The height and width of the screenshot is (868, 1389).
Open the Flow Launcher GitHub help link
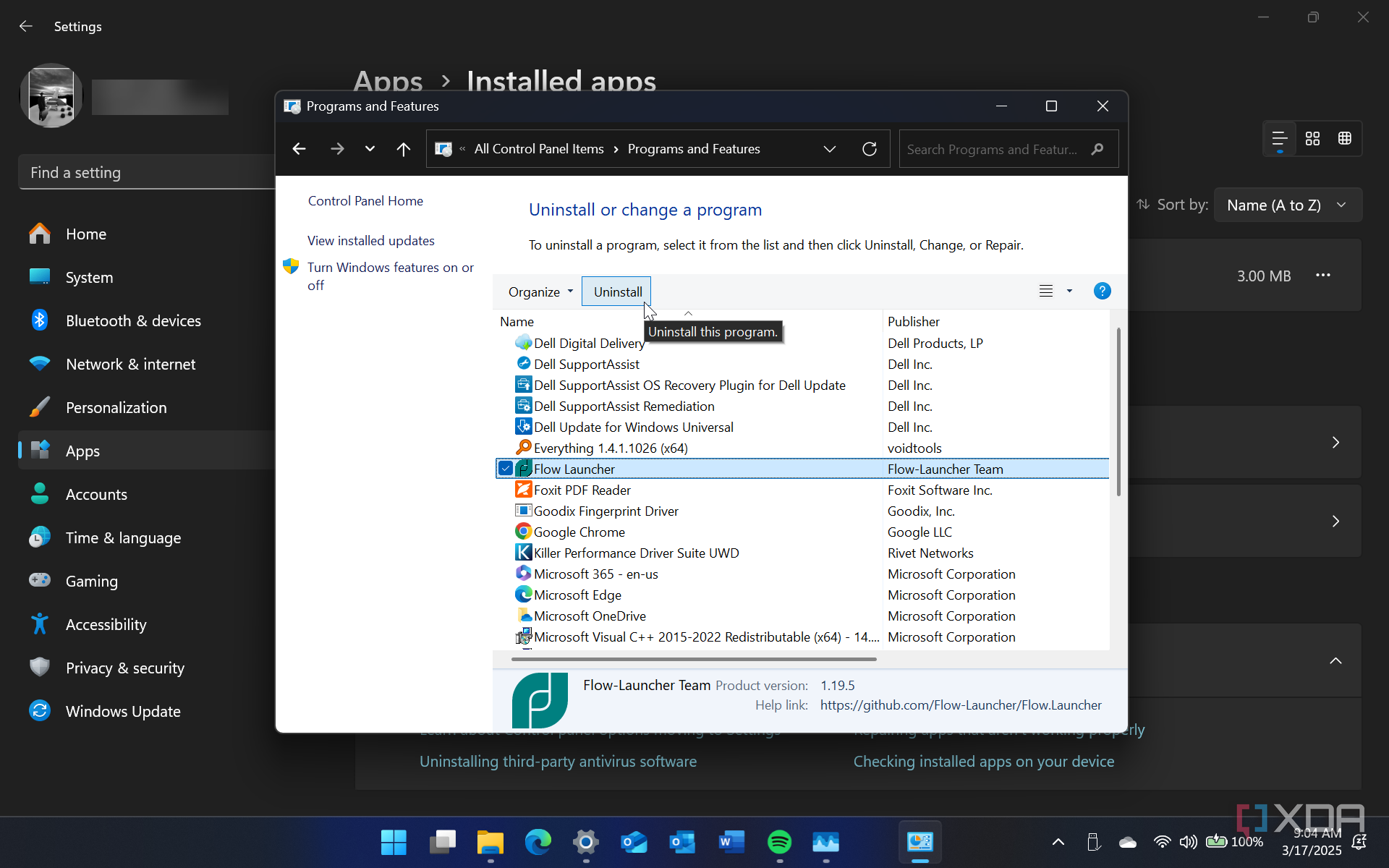coord(961,705)
